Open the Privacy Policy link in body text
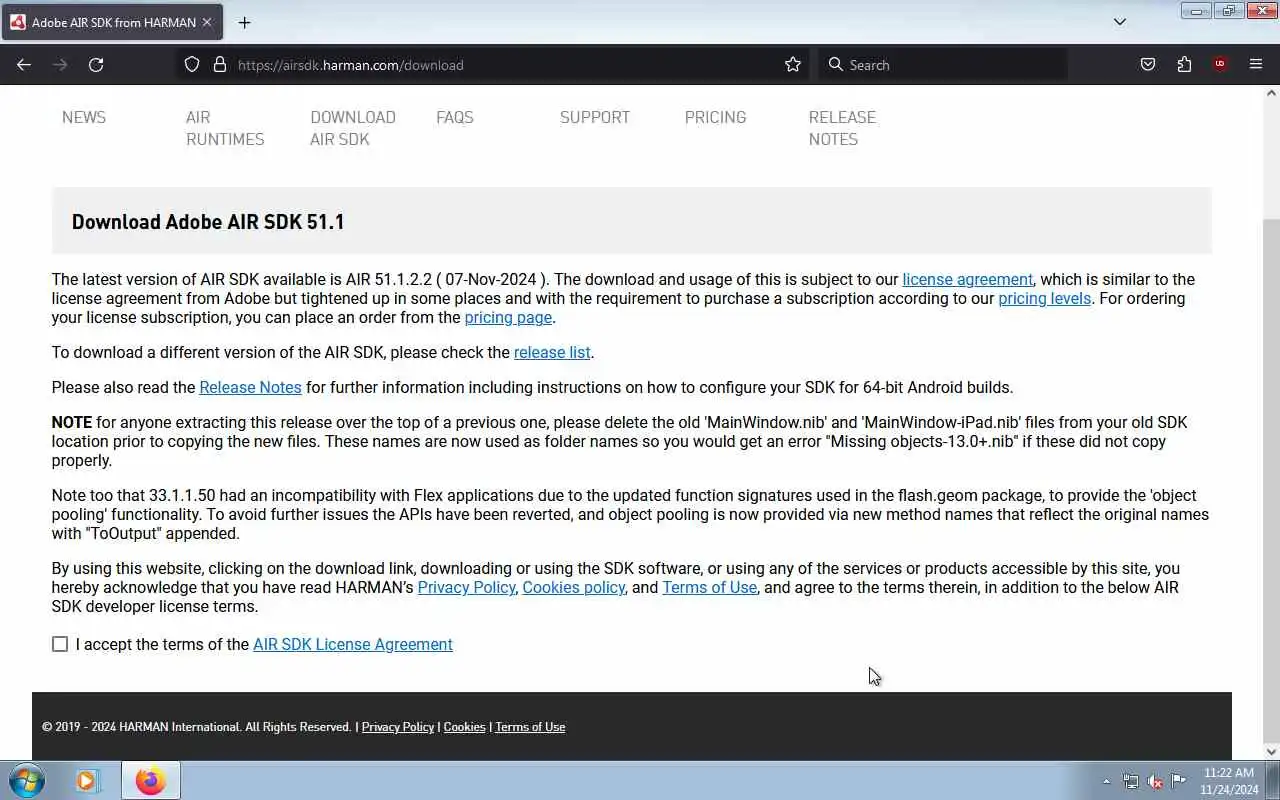1280x800 pixels. [x=466, y=588]
